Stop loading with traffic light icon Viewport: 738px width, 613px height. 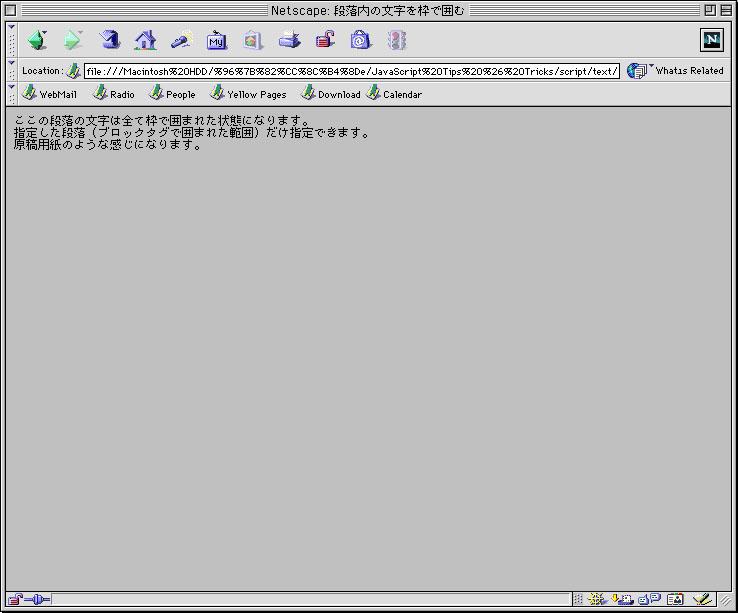397,40
